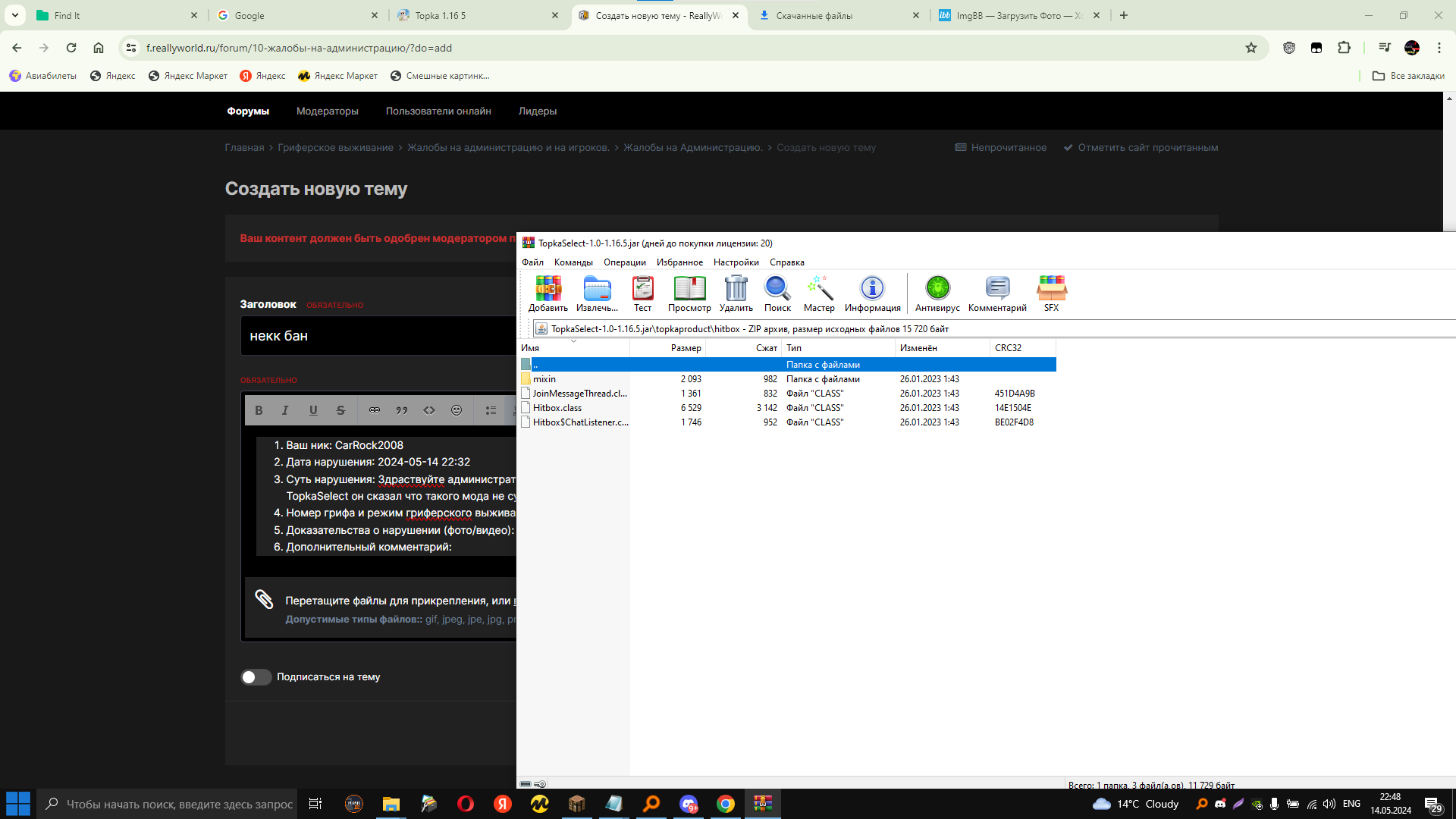The height and width of the screenshot is (819, 1456).
Task: Sort archive files by Имя column
Action: coord(573,348)
